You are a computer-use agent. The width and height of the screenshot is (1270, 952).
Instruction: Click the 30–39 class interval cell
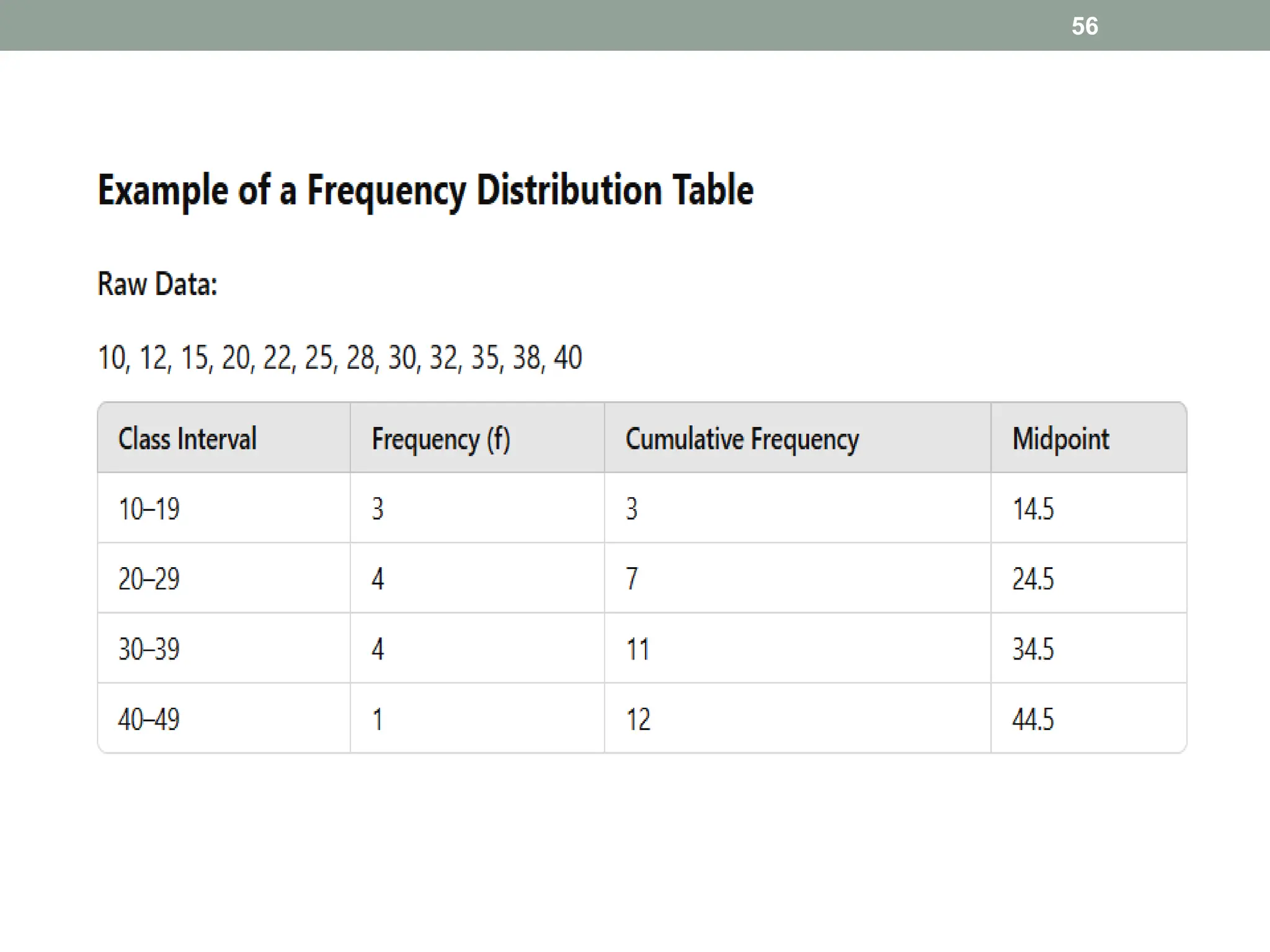pyautogui.click(x=149, y=649)
